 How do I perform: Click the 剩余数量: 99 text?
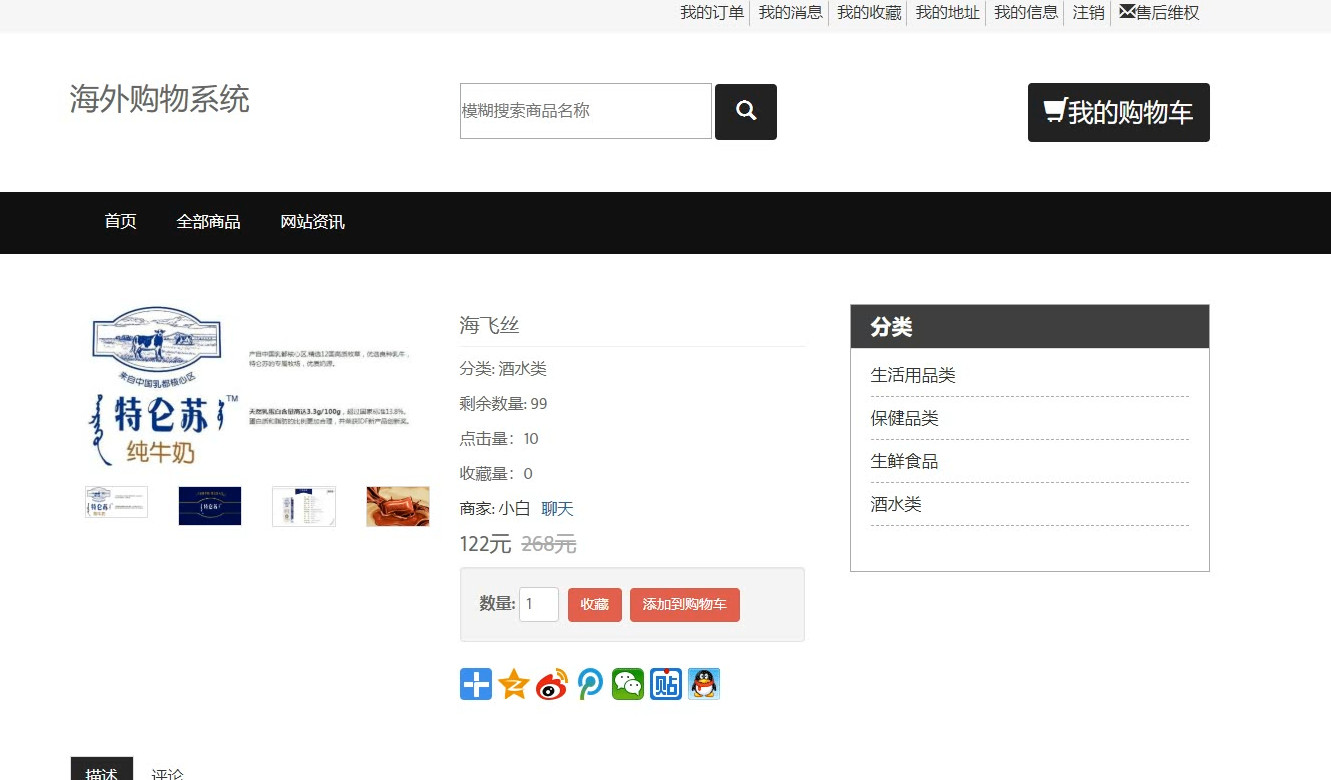tap(504, 404)
